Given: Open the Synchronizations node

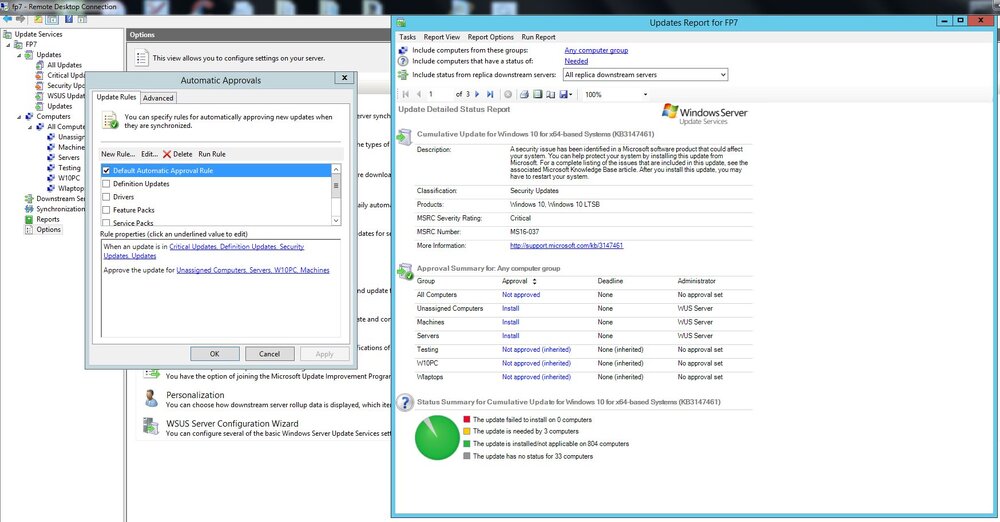Looking at the screenshot, I should point(60,209).
